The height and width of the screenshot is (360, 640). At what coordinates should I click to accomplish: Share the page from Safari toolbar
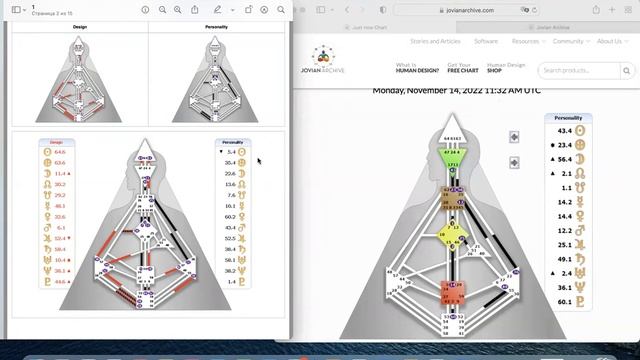596,10
